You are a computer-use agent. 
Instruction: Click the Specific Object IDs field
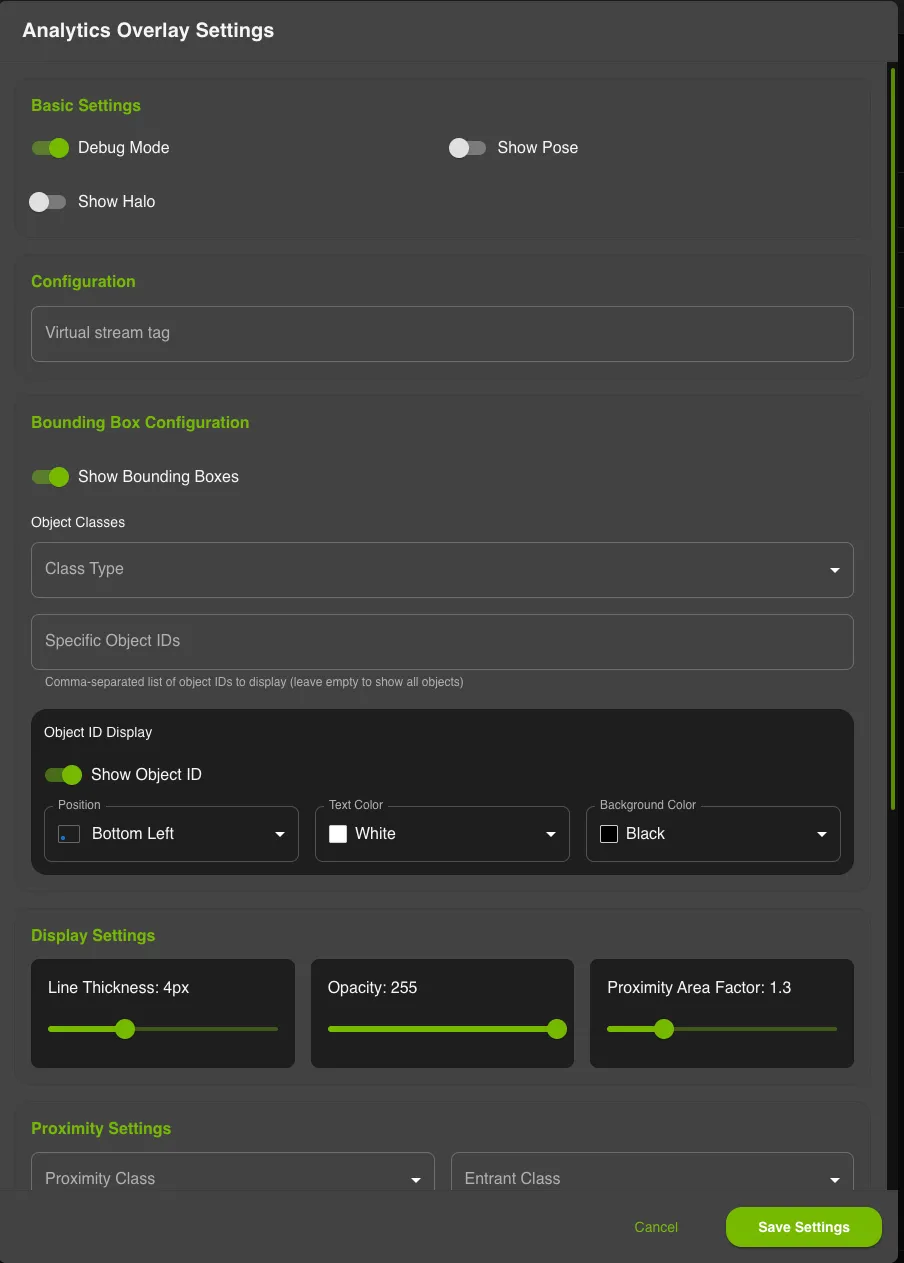[x=442, y=642]
